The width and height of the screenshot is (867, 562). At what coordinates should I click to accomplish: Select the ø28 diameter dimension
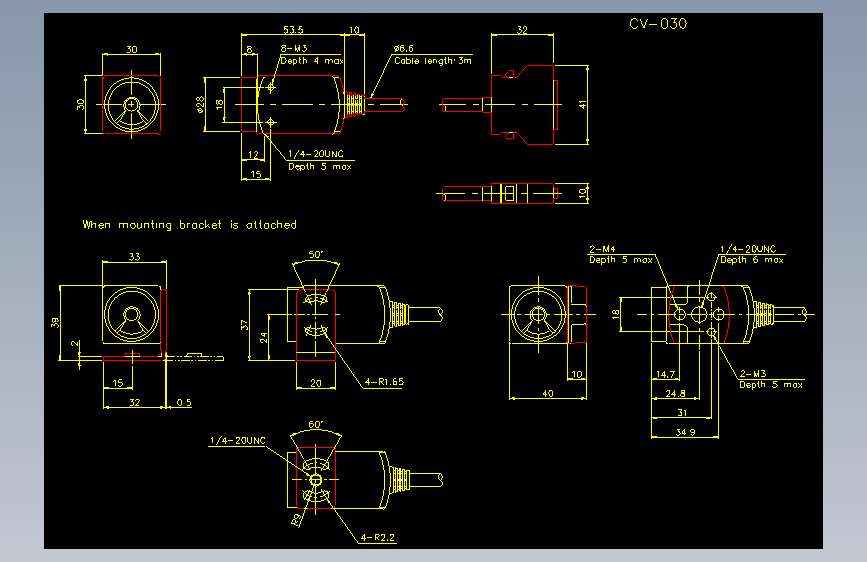point(200,105)
